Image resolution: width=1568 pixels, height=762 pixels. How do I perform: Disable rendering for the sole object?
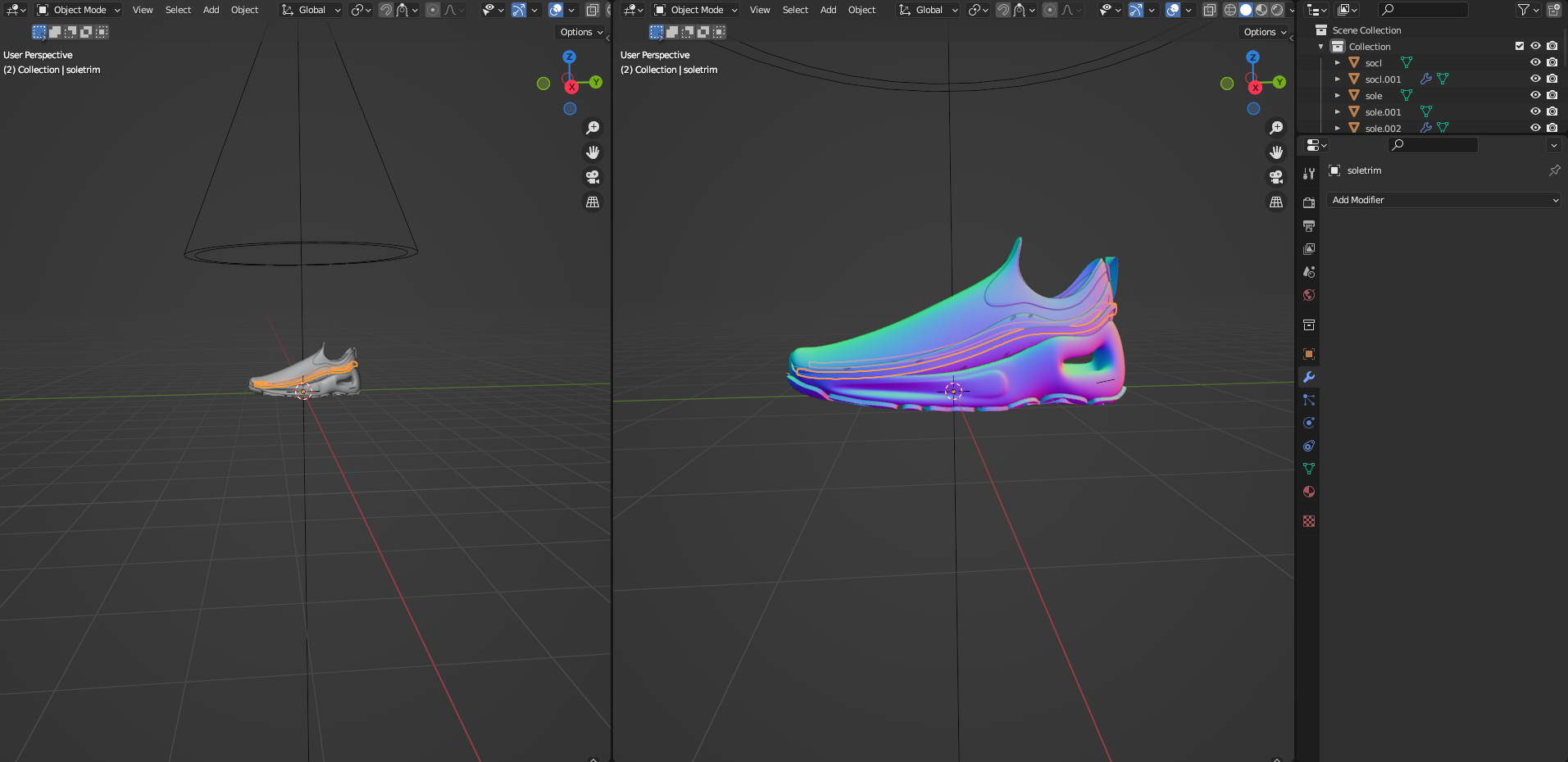pos(1552,96)
